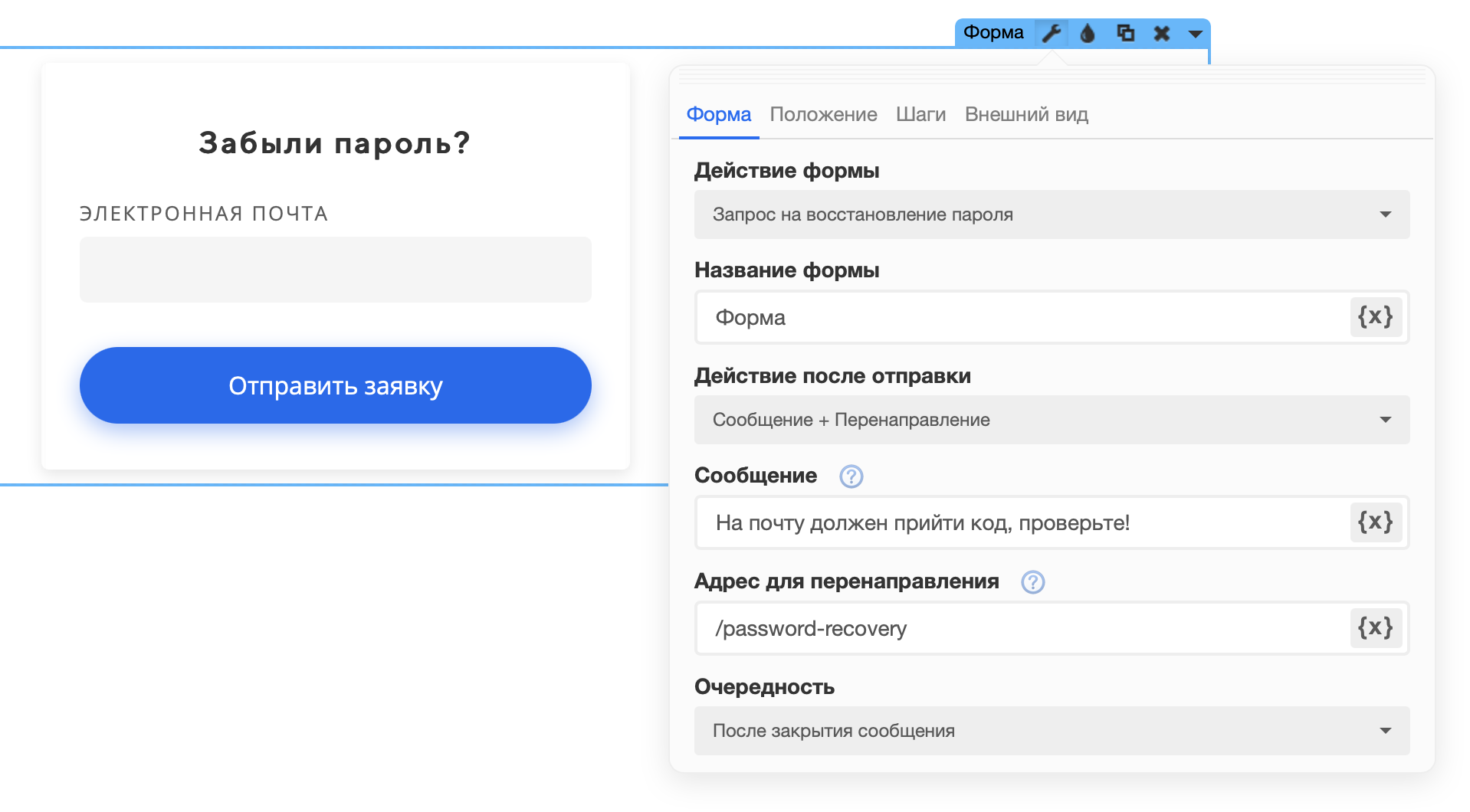Click the Отправить заявку button
This screenshot has width=1470, height=812.
[x=335, y=385]
